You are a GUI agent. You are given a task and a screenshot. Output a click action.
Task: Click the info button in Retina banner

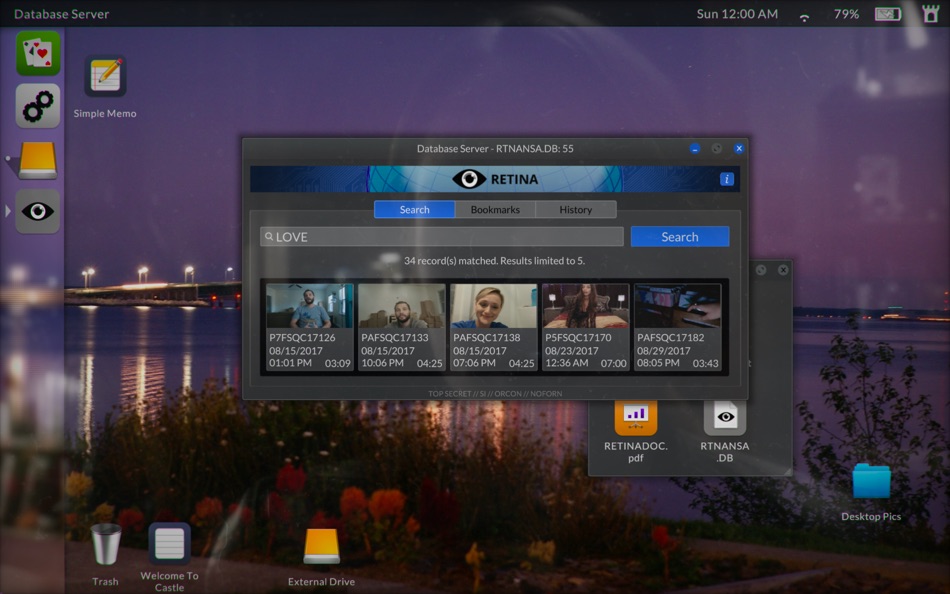[726, 179]
